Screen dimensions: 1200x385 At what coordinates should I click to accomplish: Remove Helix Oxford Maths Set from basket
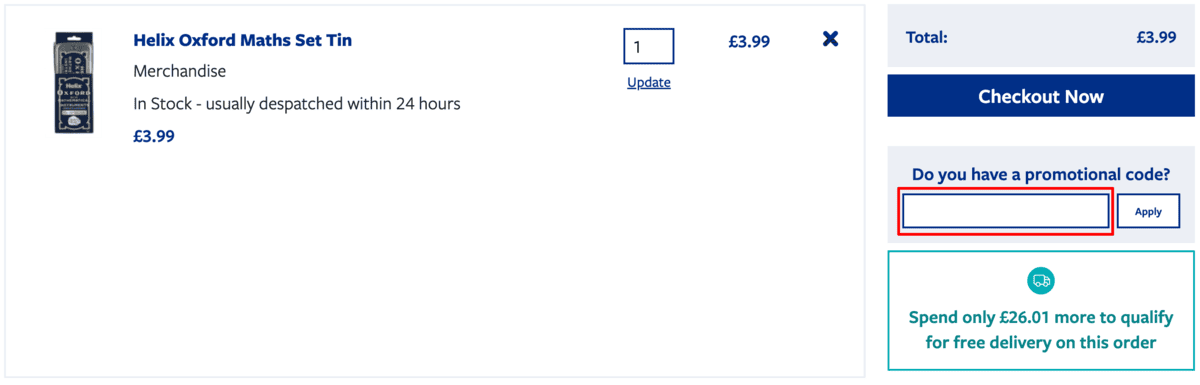(830, 39)
